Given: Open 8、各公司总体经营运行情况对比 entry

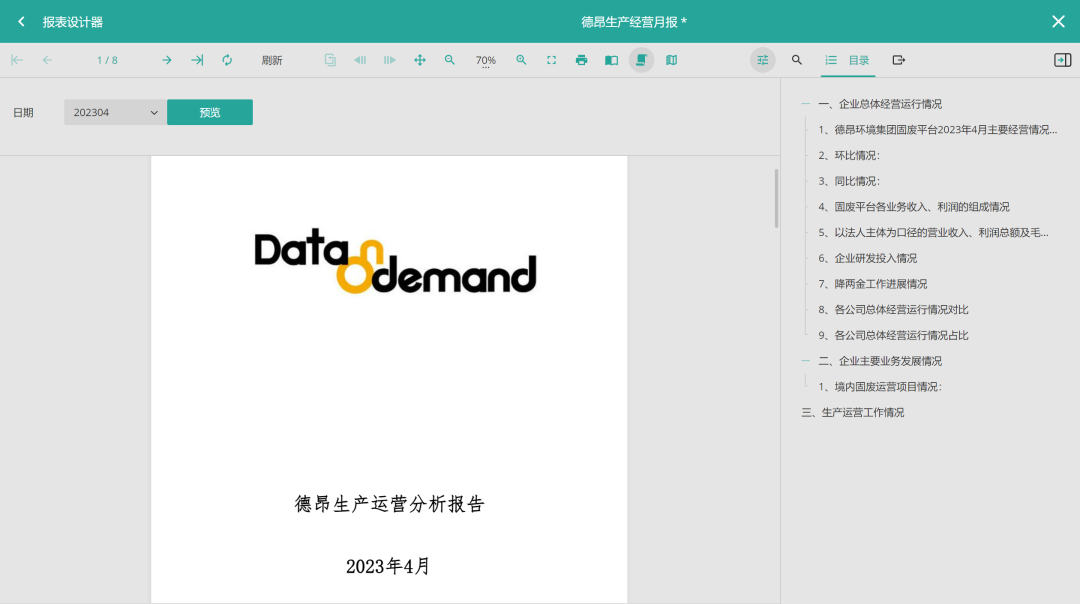Looking at the screenshot, I should (x=893, y=310).
